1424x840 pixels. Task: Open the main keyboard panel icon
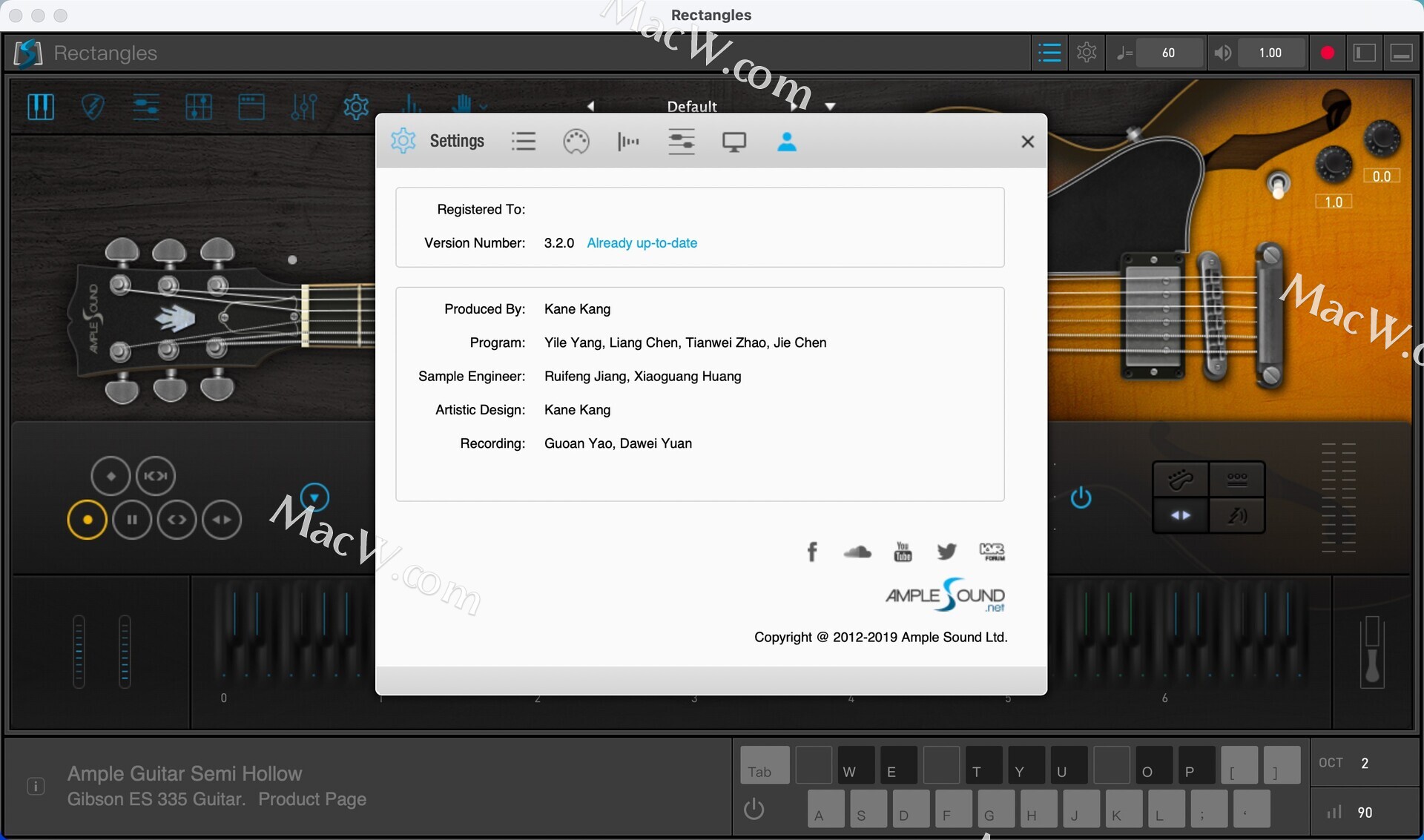tap(41, 107)
